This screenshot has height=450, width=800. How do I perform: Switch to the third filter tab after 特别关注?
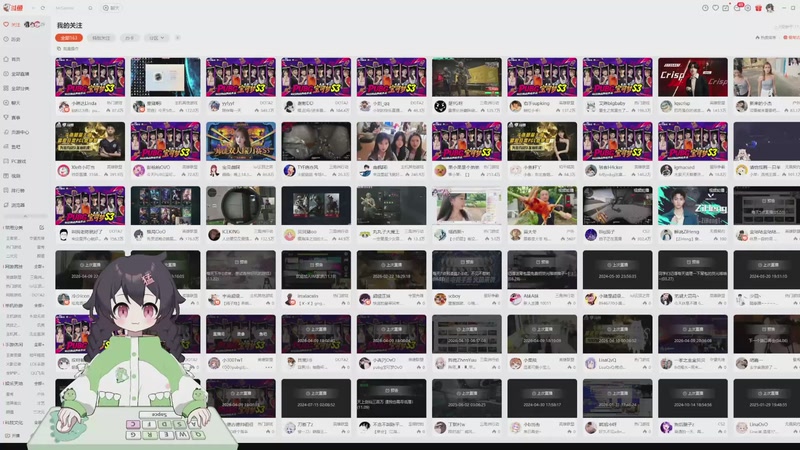130,38
